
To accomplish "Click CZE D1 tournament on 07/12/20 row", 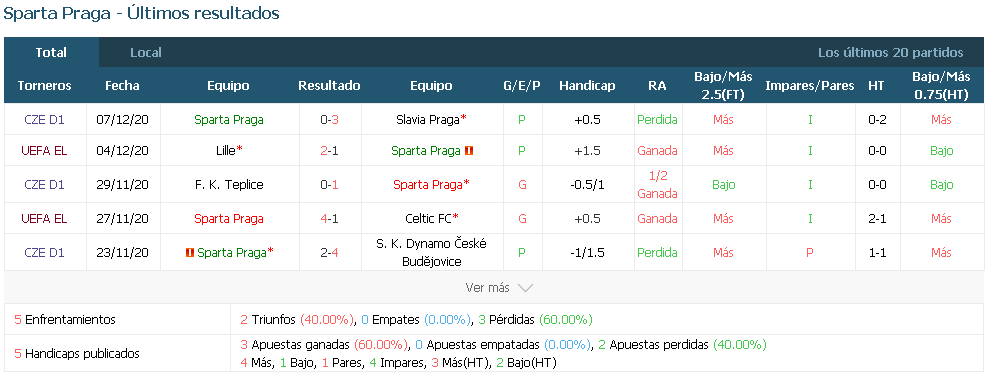I will pyautogui.click(x=44, y=119).
